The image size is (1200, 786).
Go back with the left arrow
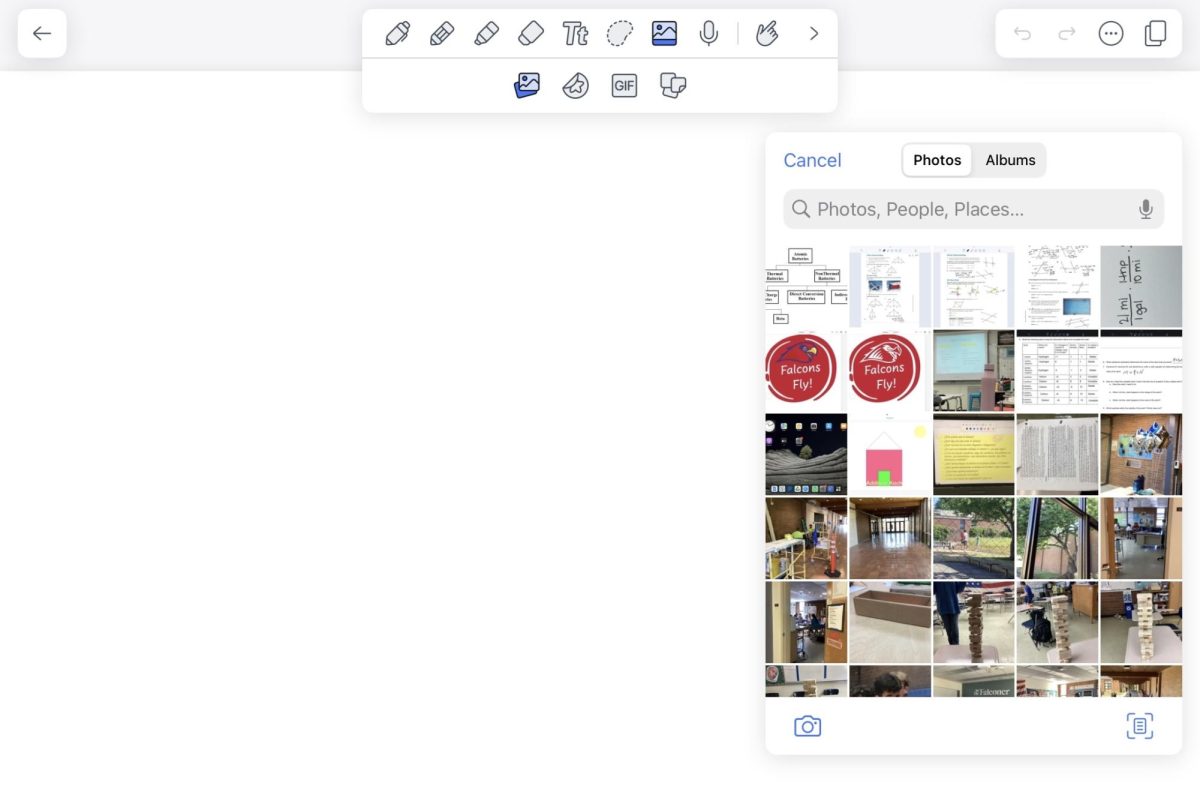(x=42, y=34)
